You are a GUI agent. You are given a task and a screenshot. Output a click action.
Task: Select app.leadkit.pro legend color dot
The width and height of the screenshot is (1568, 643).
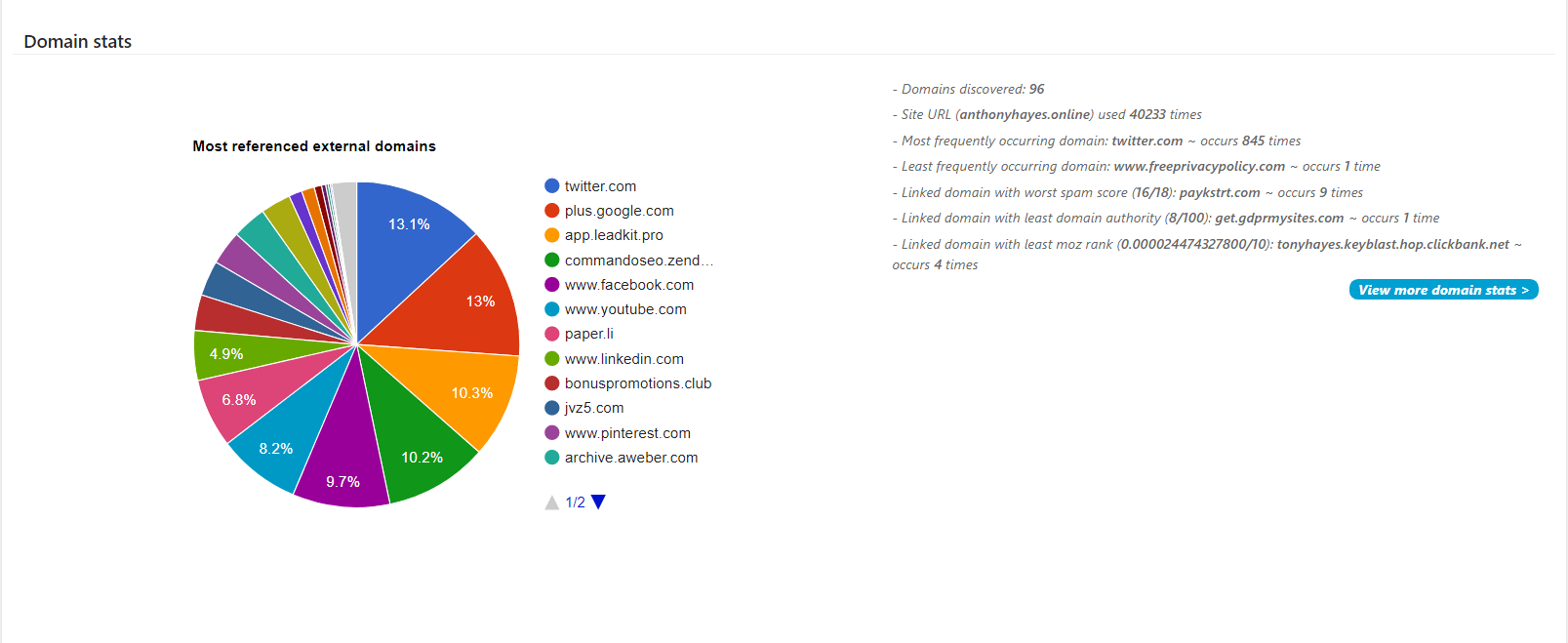[x=552, y=235]
